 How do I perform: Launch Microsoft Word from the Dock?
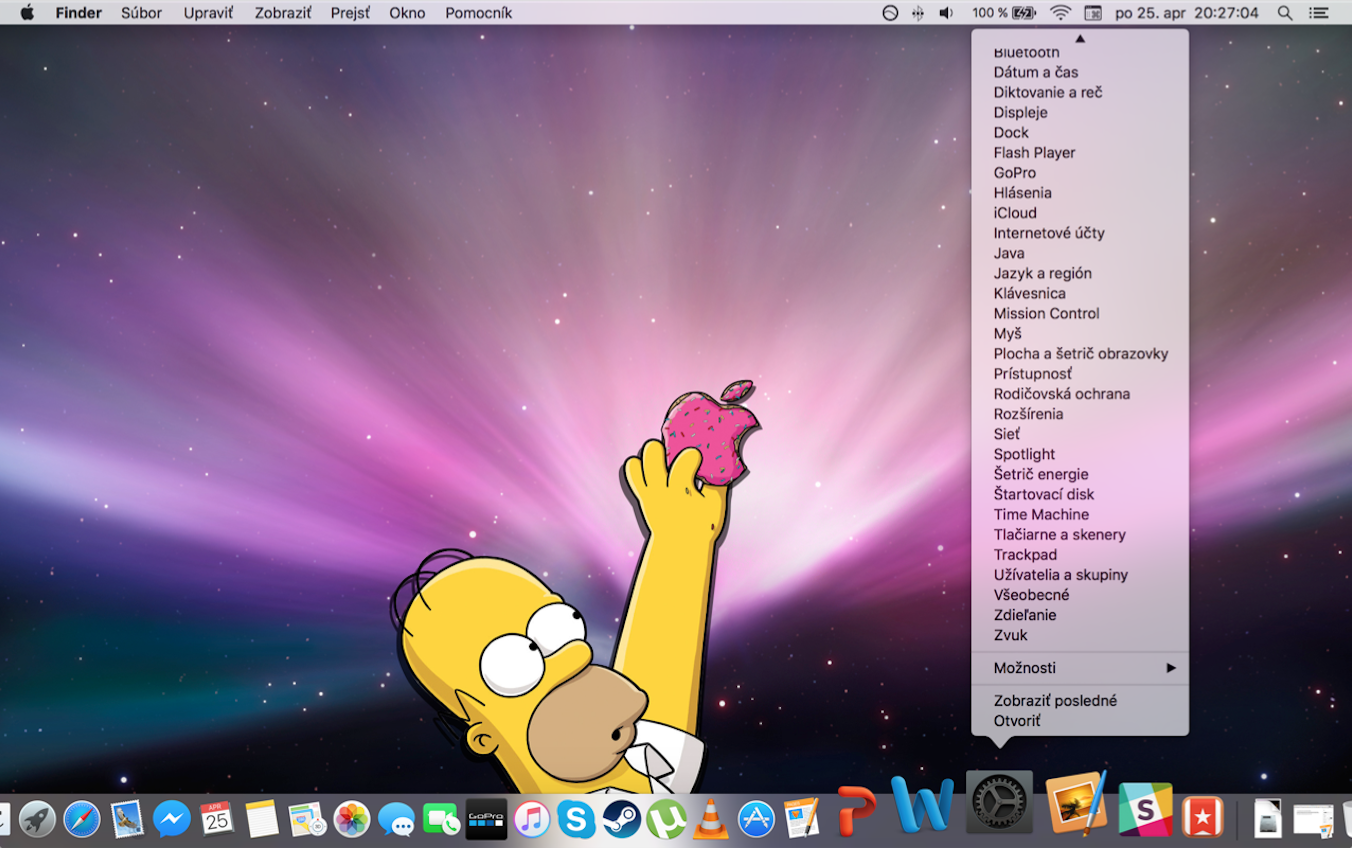pyautogui.click(x=921, y=802)
